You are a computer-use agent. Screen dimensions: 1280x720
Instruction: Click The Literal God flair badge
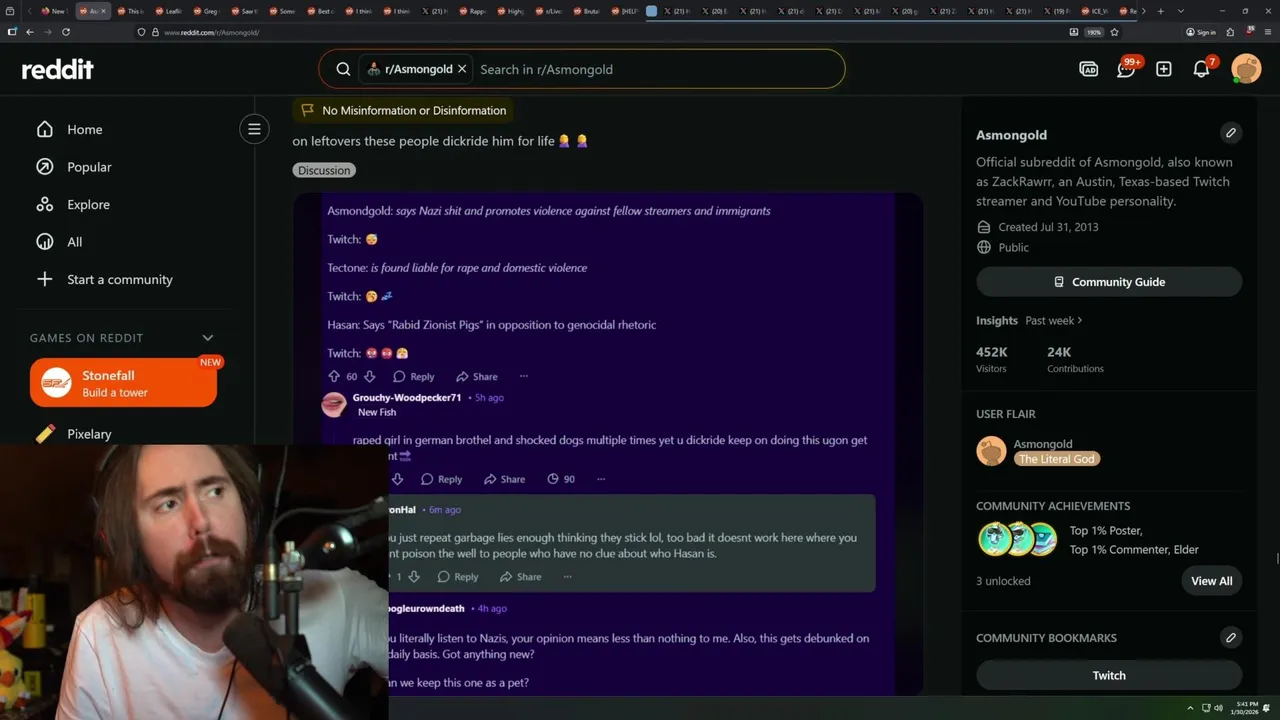(1057, 459)
